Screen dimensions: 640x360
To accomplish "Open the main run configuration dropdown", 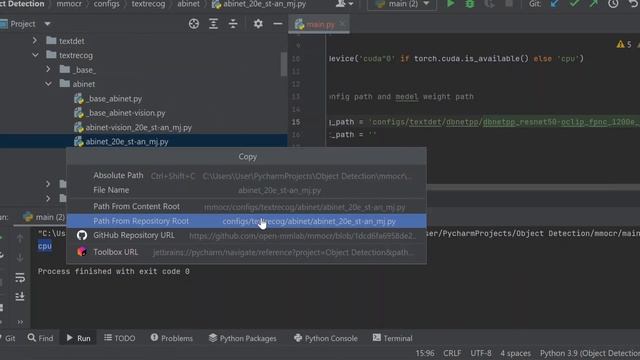I will pos(402,4).
